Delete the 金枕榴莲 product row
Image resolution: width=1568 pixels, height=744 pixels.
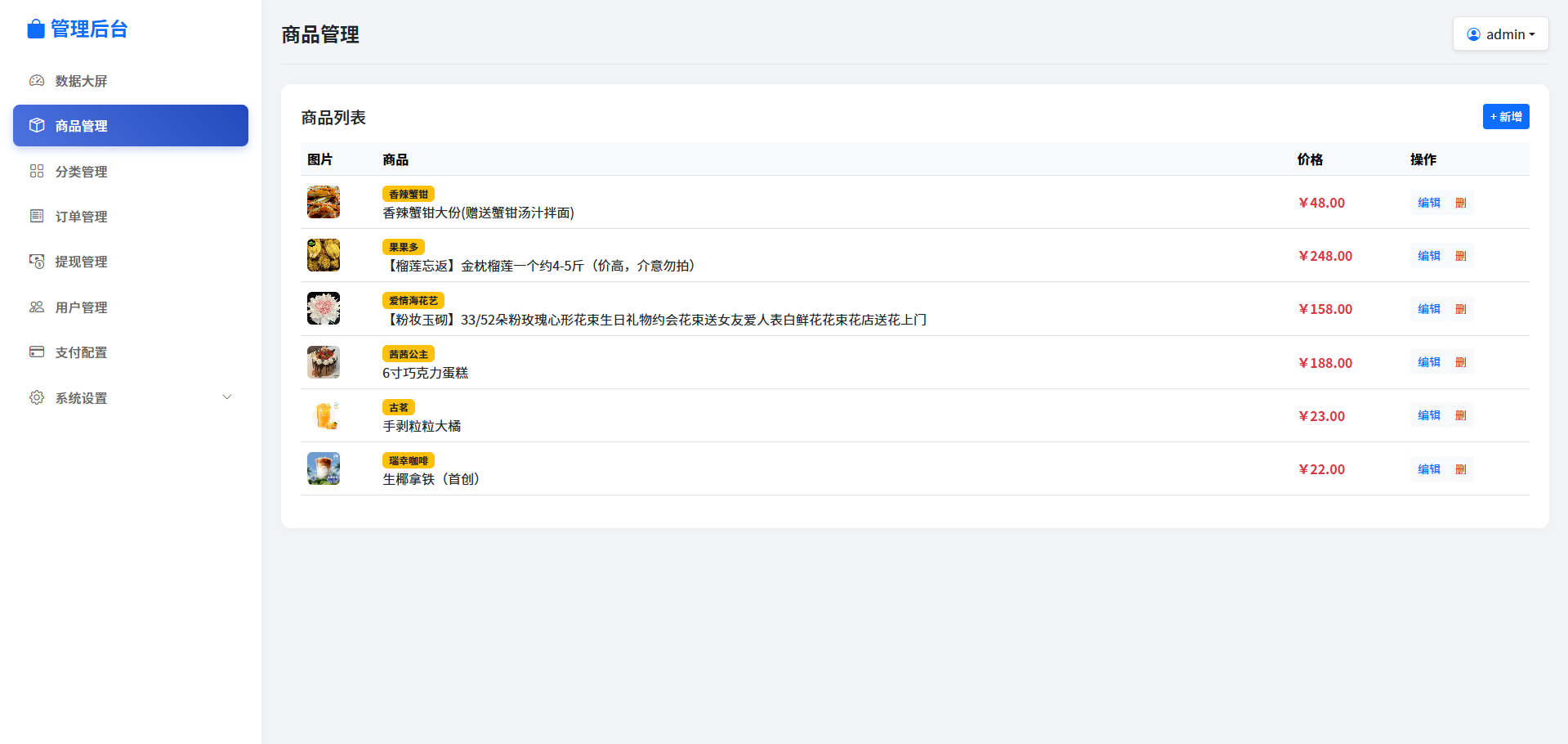[x=1461, y=256]
